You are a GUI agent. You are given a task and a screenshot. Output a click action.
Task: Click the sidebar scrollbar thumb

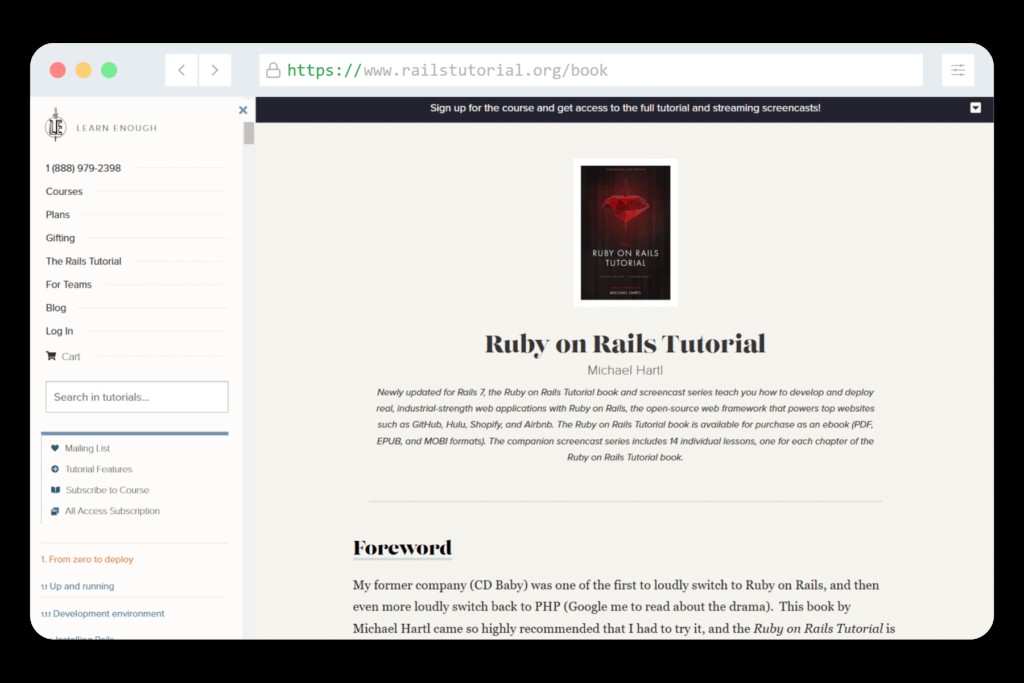tap(249, 133)
